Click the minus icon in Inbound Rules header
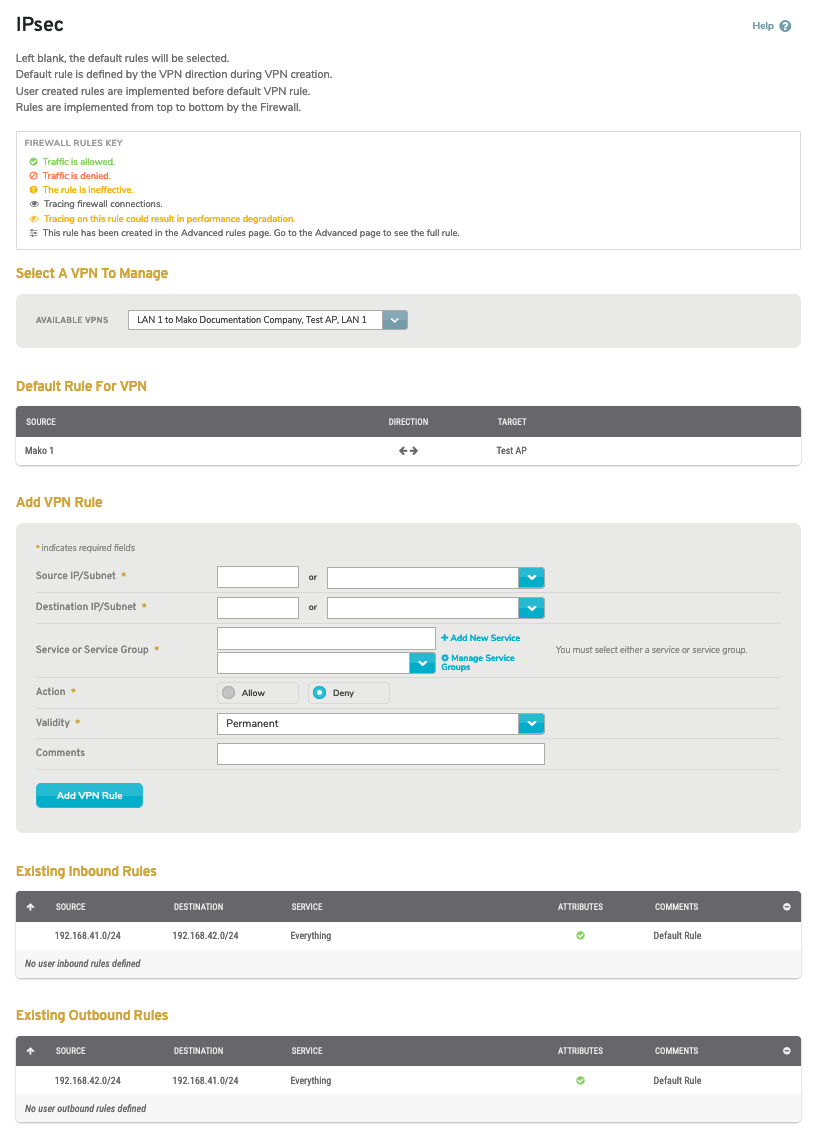Image resolution: width=816 pixels, height=1142 pixels. pyautogui.click(x=786, y=907)
